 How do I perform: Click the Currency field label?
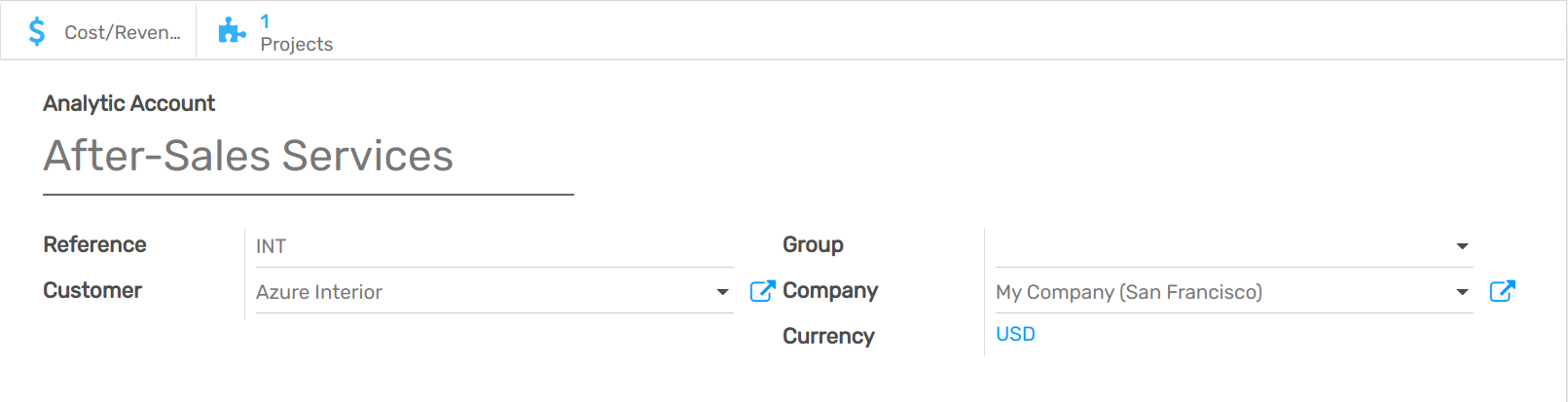[828, 336]
